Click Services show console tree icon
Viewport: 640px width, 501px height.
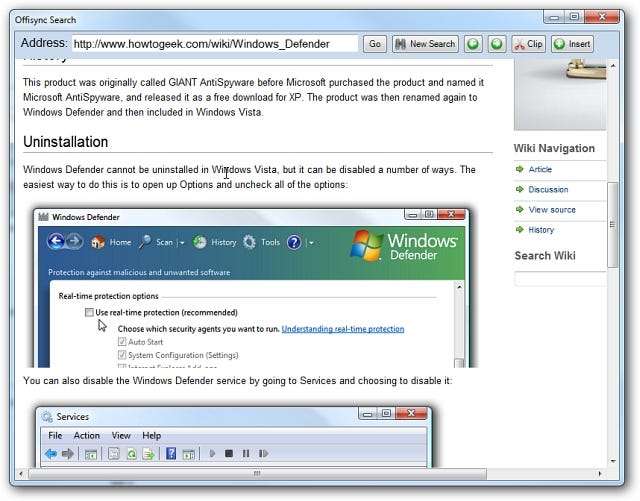point(91,454)
